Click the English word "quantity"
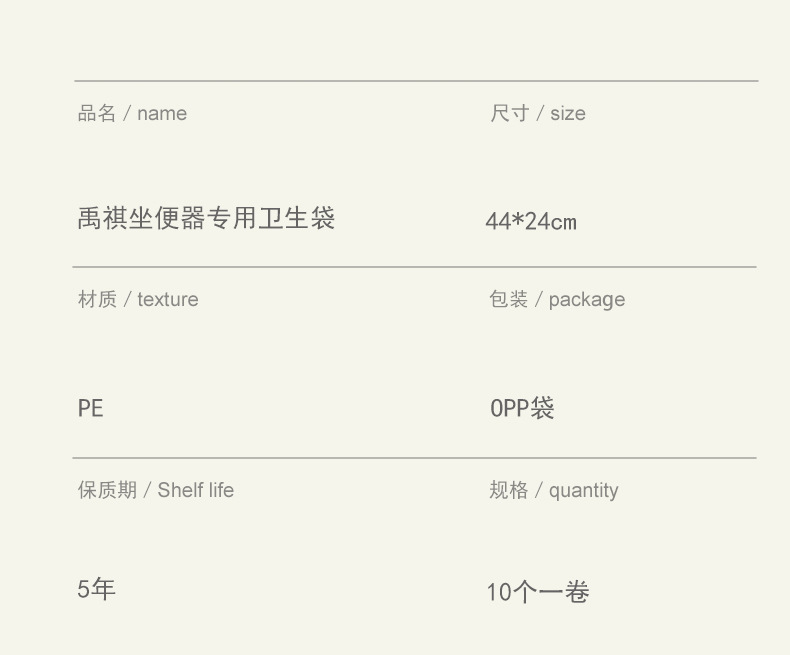 point(583,491)
